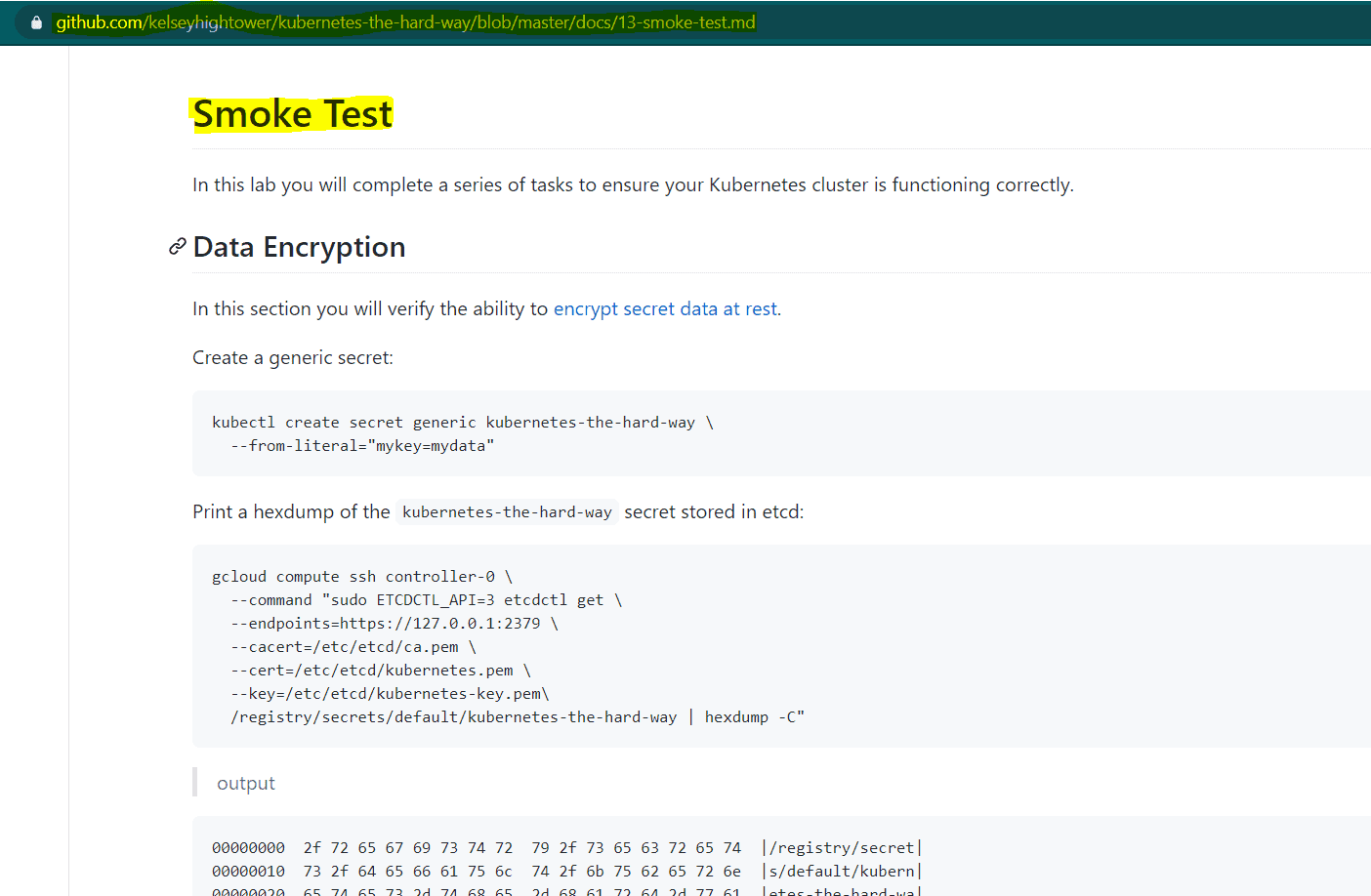
Task: Open the "encrypt secret data at rest" link
Action: pos(665,308)
